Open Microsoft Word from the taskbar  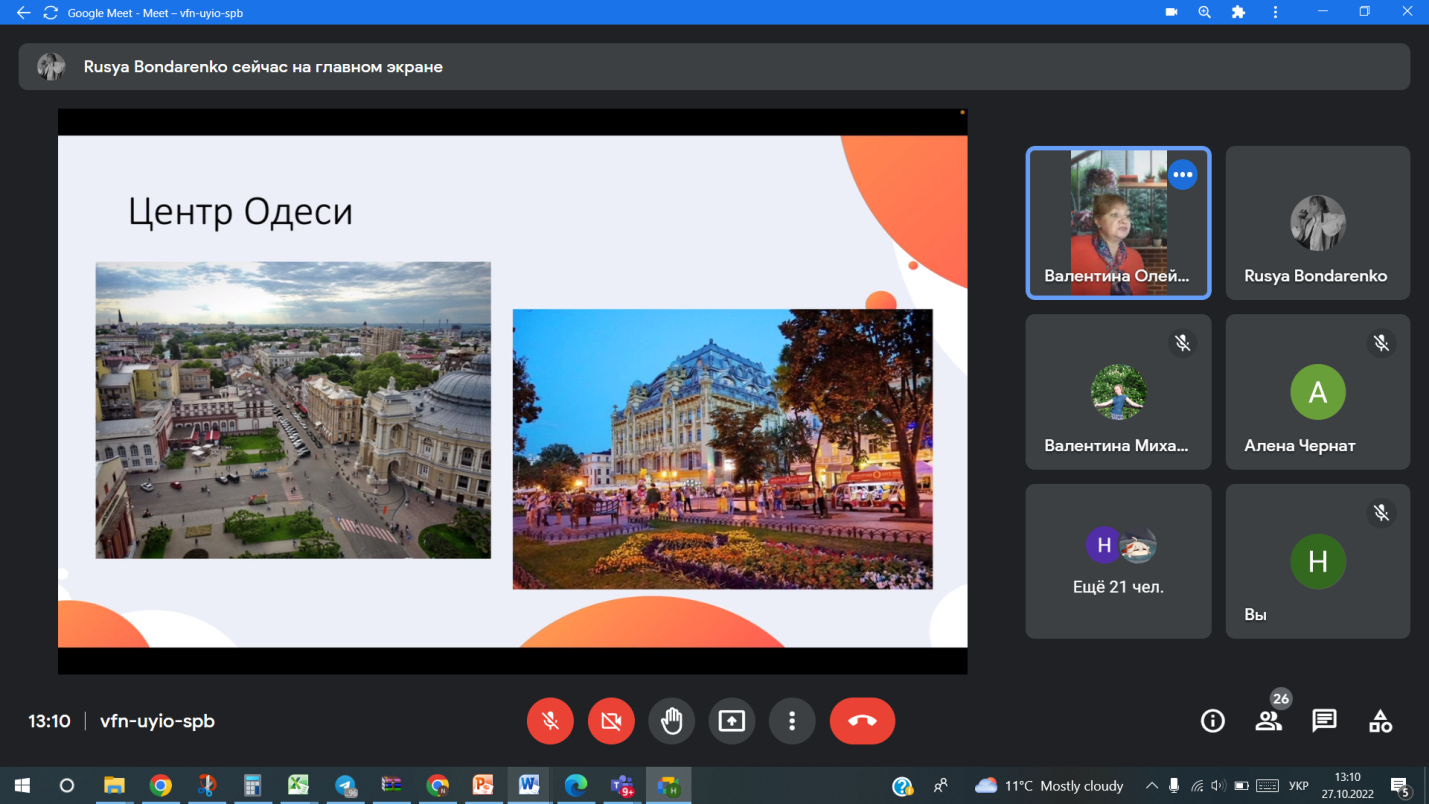pos(528,786)
